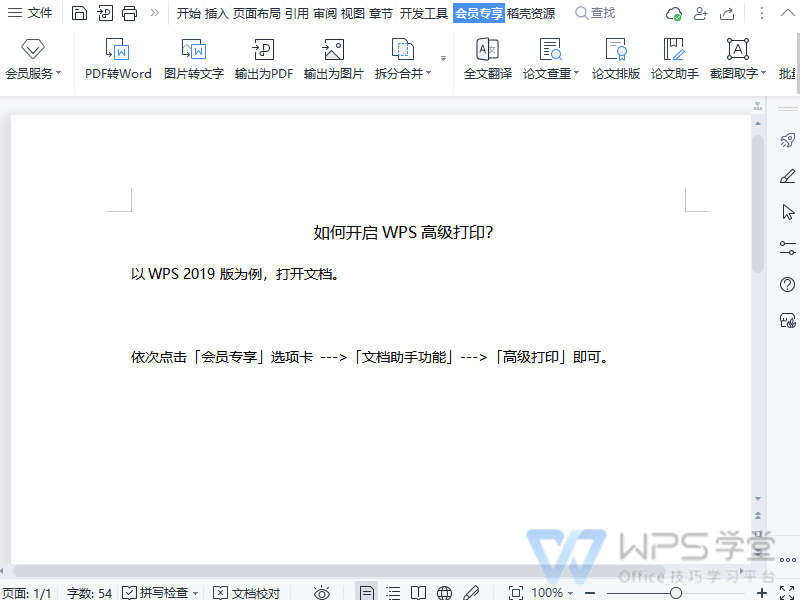The width and height of the screenshot is (800, 600).
Task: Click the 论文助手 icon
Action: pos(674,50)
